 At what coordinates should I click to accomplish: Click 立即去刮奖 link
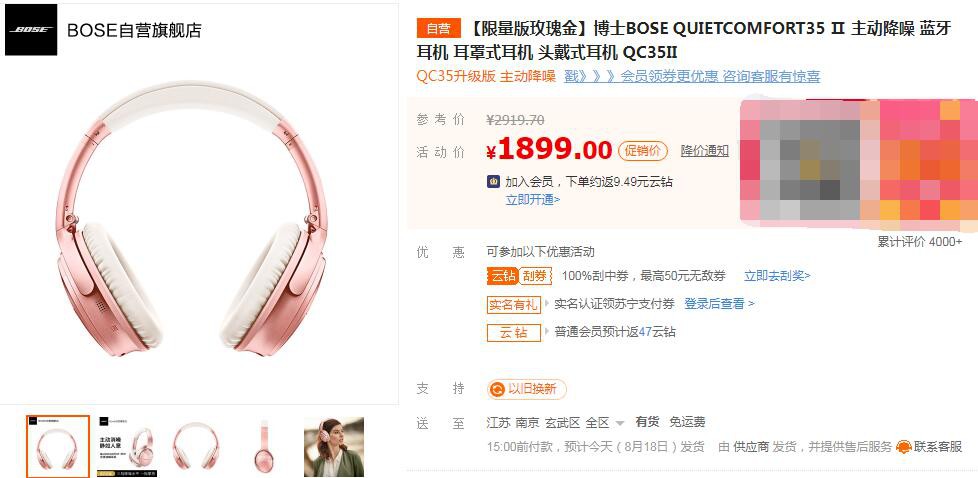click(x=777, y=276)
